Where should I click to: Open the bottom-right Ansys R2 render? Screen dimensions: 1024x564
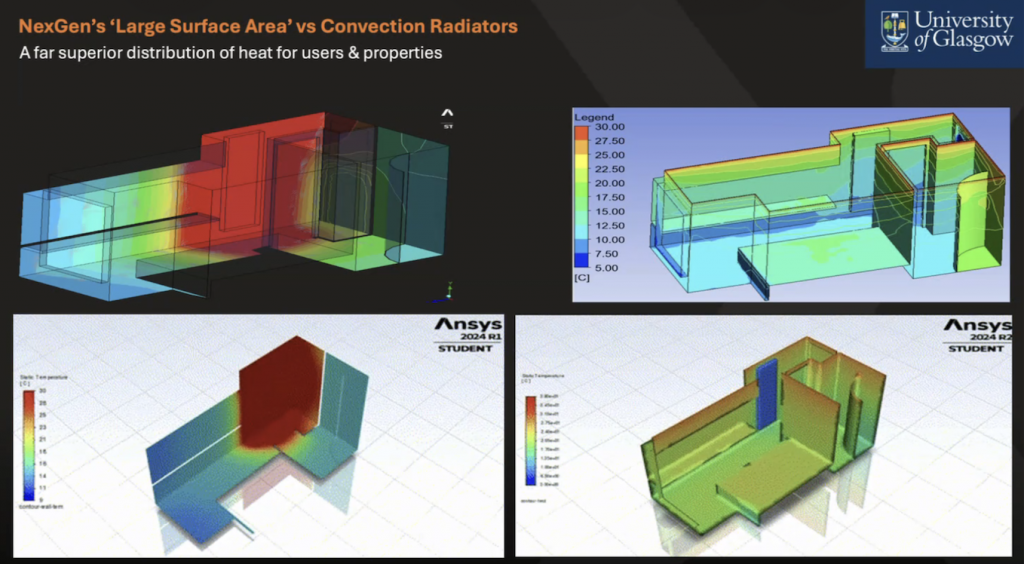pos(767,435)
